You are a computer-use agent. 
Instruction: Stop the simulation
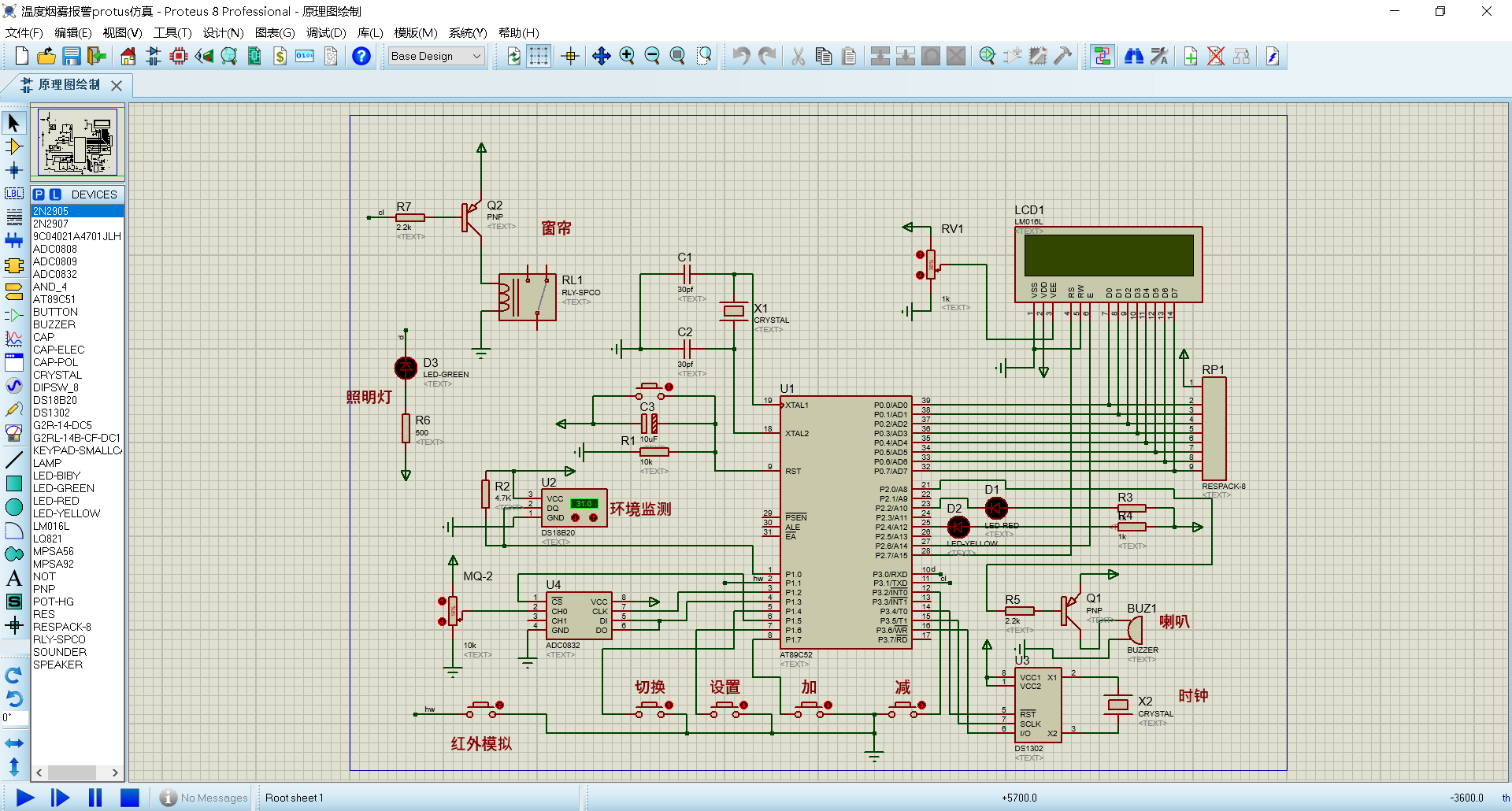(129, 798)
